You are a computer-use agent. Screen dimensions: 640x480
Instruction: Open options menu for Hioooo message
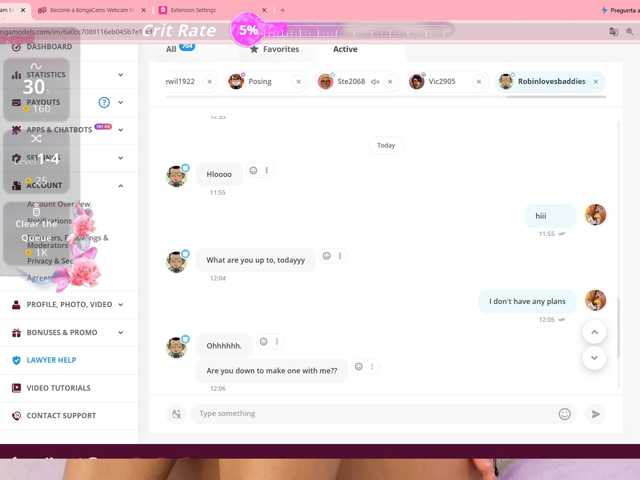point(267,171)
